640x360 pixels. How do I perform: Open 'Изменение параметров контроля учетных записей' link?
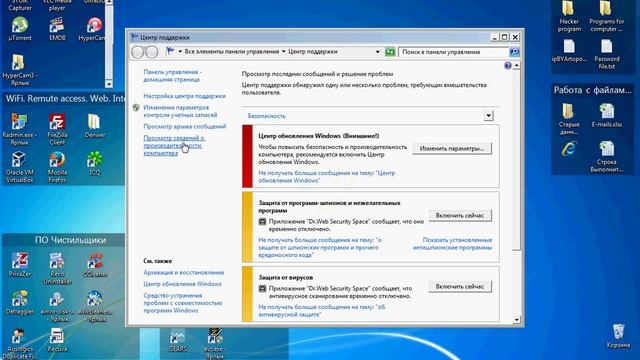(180, 111)
